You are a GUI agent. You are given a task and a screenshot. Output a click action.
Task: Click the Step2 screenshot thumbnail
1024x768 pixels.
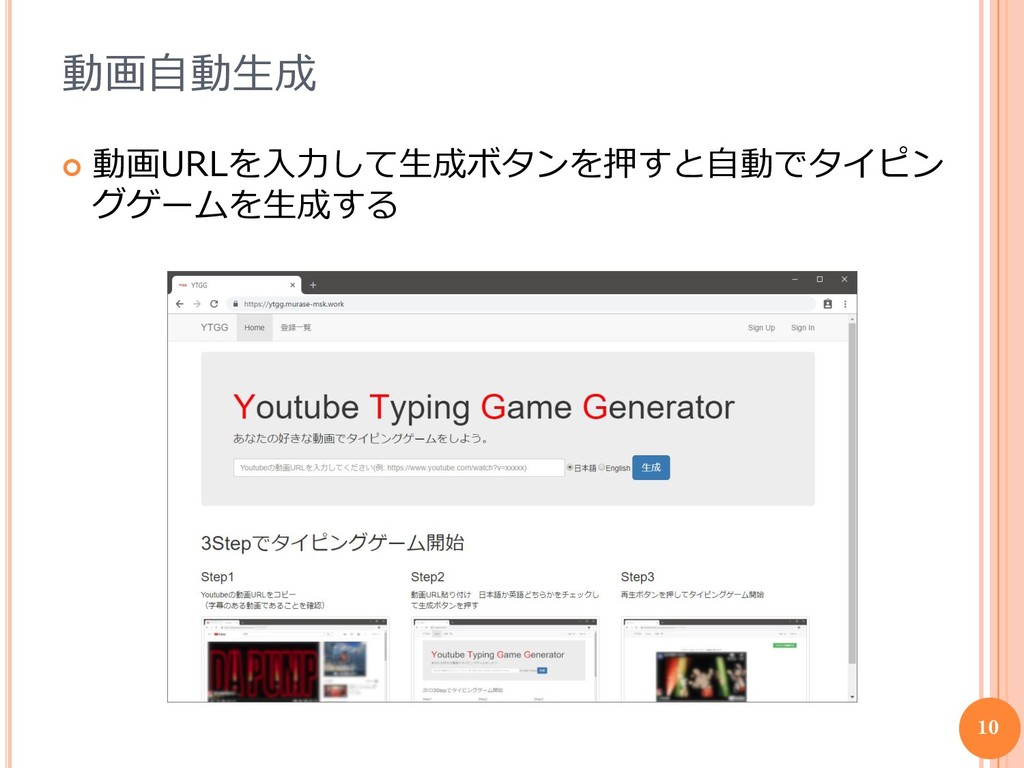coord(505,660)
